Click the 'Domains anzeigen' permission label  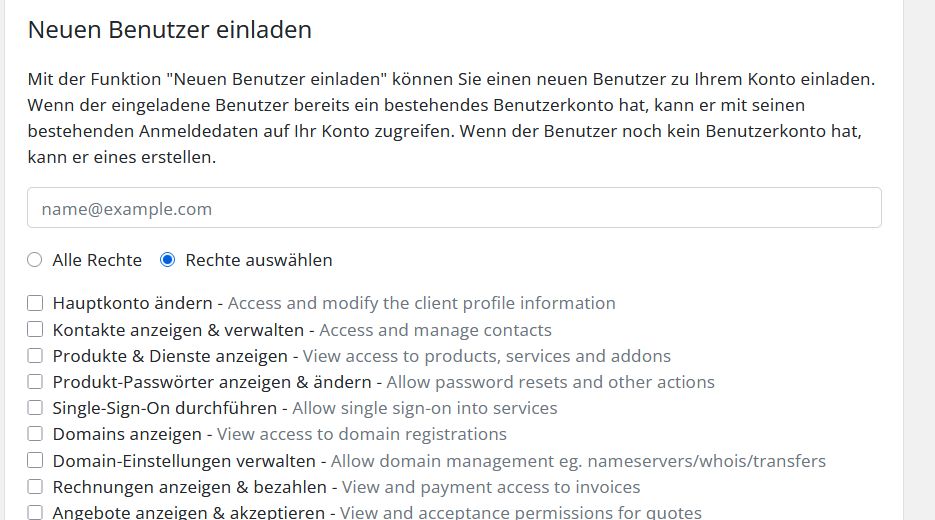[x=128, y=434]
